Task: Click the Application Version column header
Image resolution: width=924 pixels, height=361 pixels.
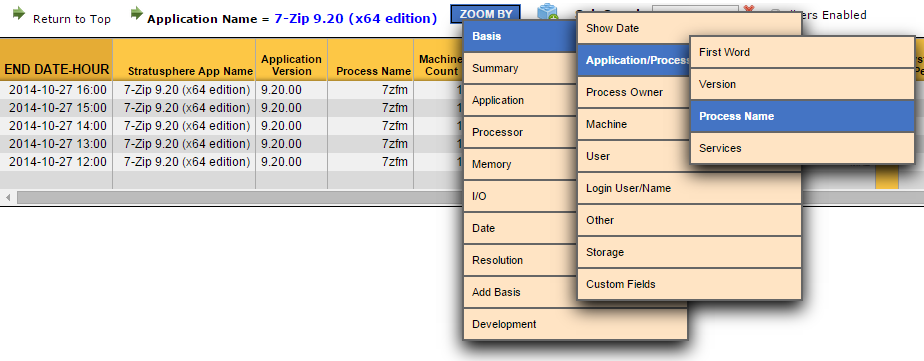Action: [291, 59]
